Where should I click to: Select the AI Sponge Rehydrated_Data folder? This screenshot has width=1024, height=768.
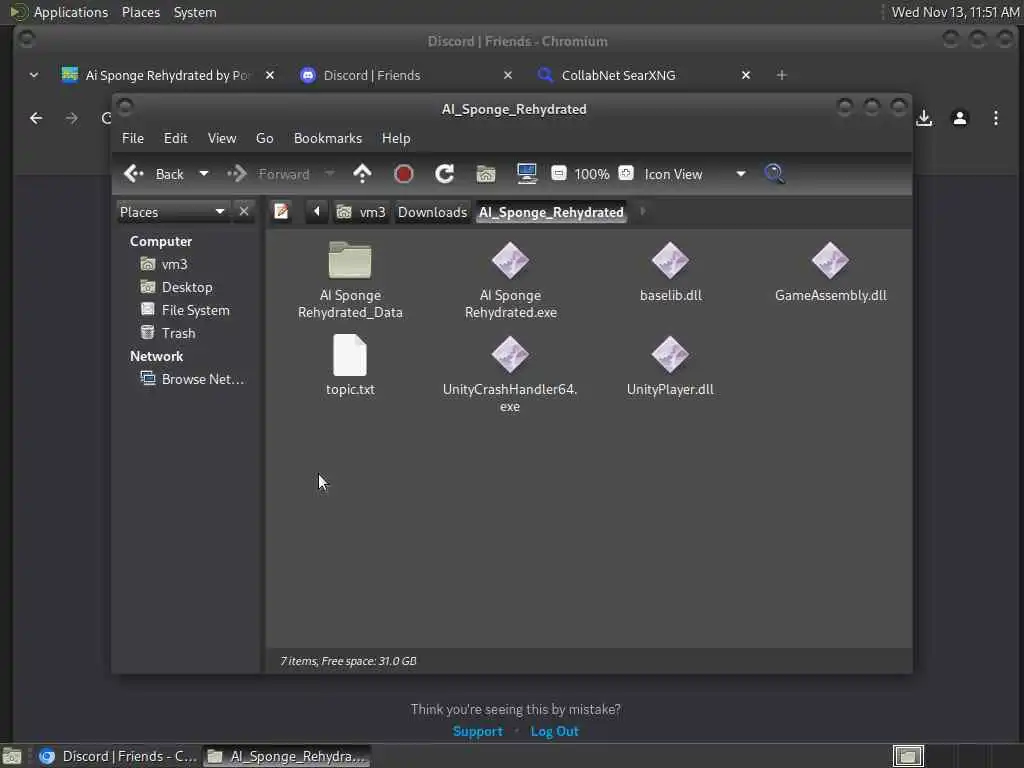350,280
